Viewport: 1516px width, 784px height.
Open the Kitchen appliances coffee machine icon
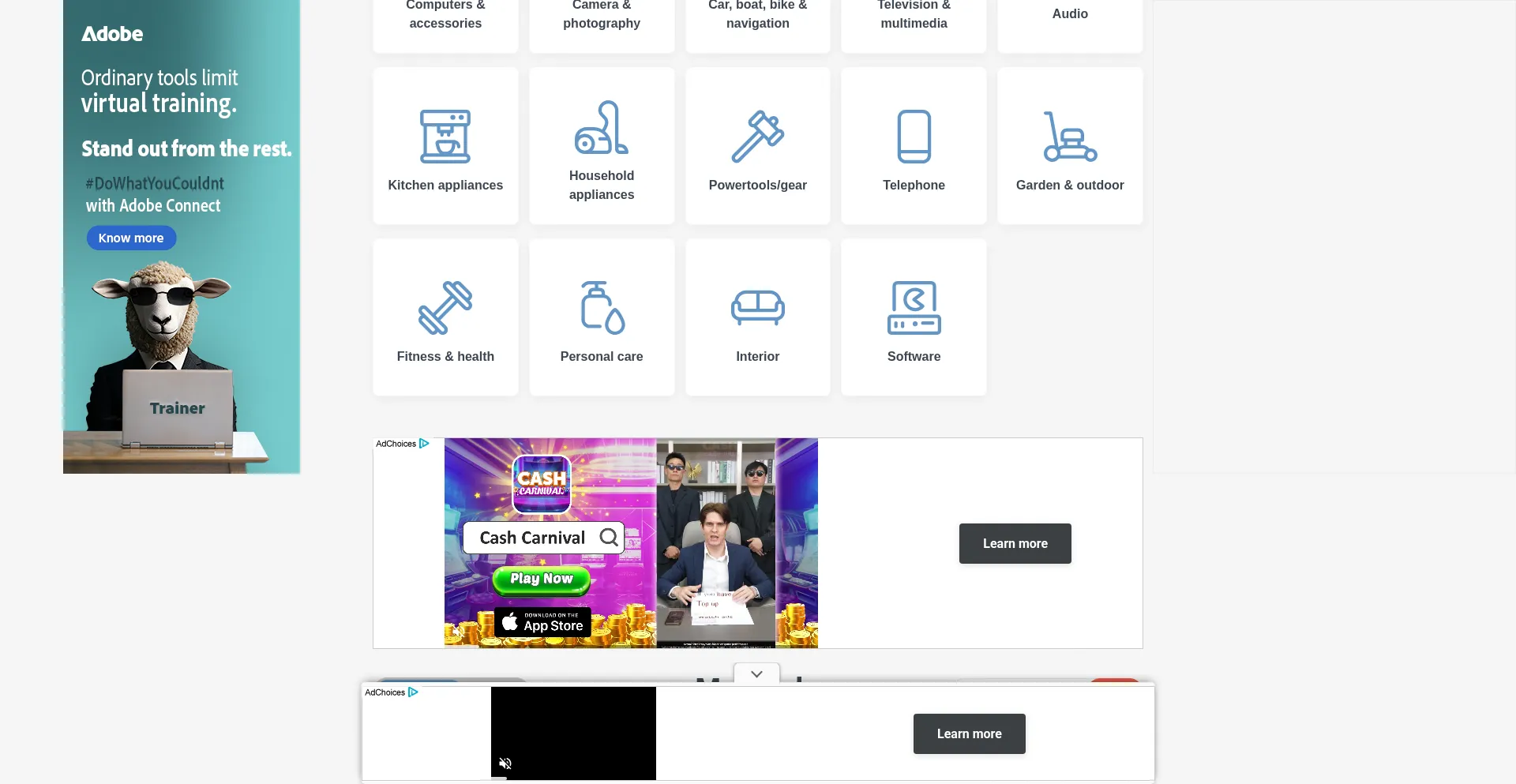click(x=445, y=137)
